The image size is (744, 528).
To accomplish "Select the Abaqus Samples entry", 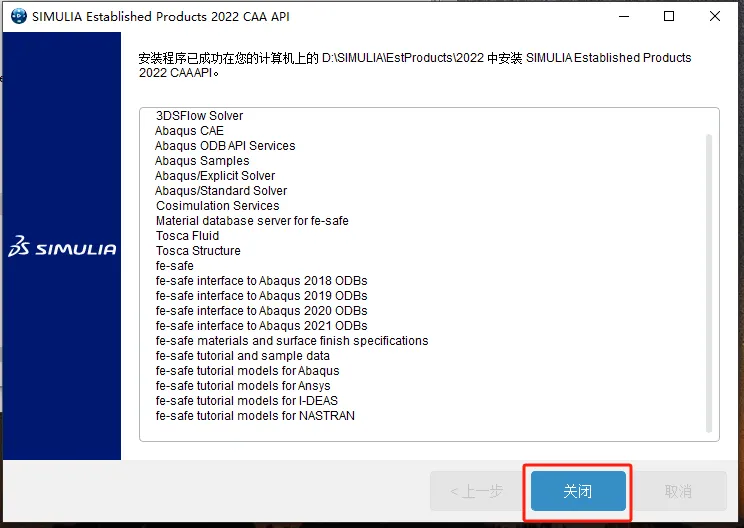I will coord(202,161).
